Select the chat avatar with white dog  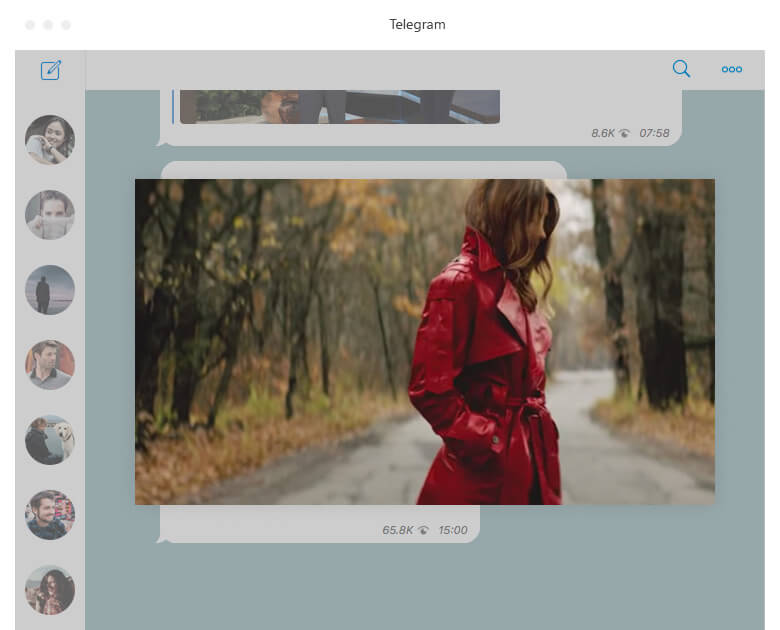50,440
